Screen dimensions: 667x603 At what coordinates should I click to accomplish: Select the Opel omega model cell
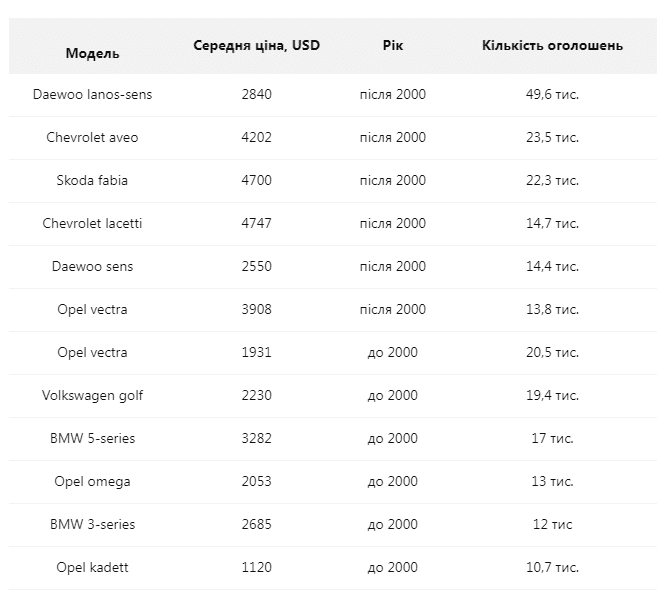click(92, 481)
